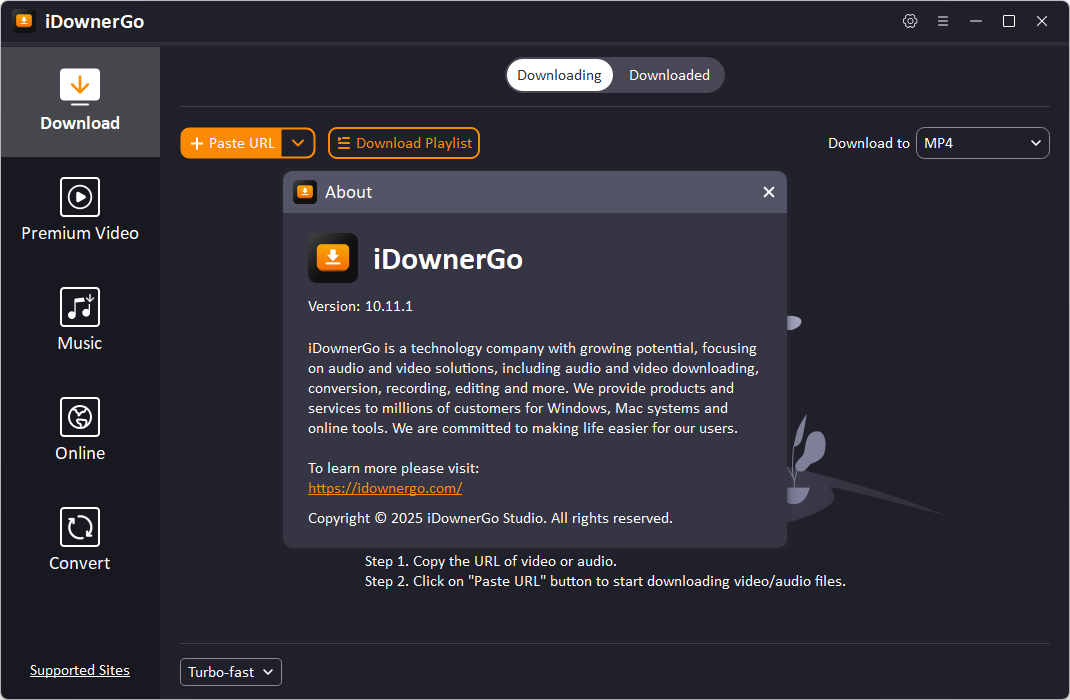Switch to the Downloading tab
Viewport: 1070px width, 700px height.
(x=559, y=75)
